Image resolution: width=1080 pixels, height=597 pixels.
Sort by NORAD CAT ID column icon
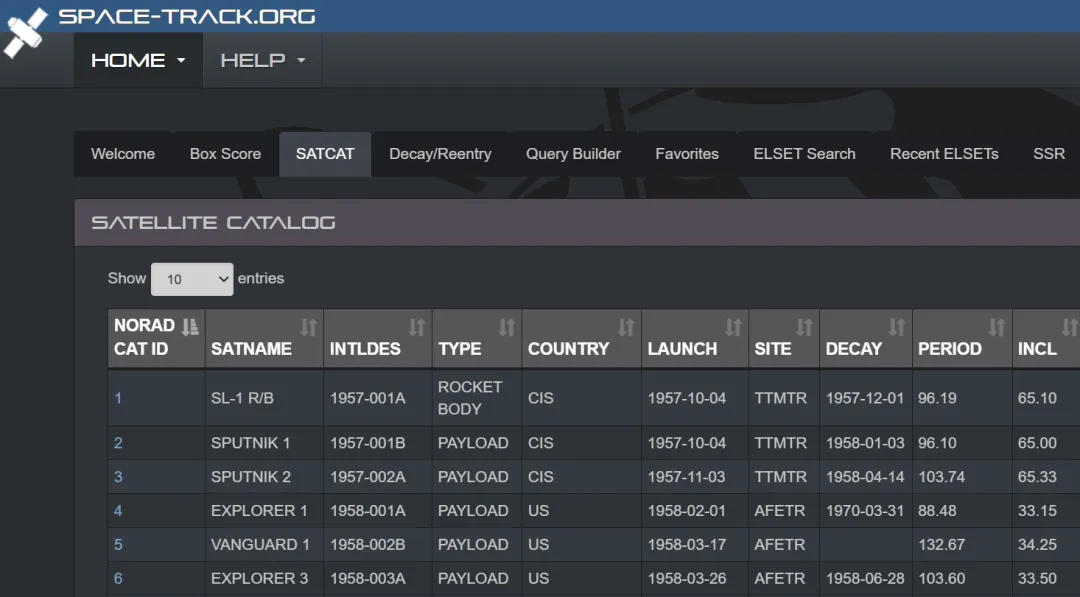point(190,326)
